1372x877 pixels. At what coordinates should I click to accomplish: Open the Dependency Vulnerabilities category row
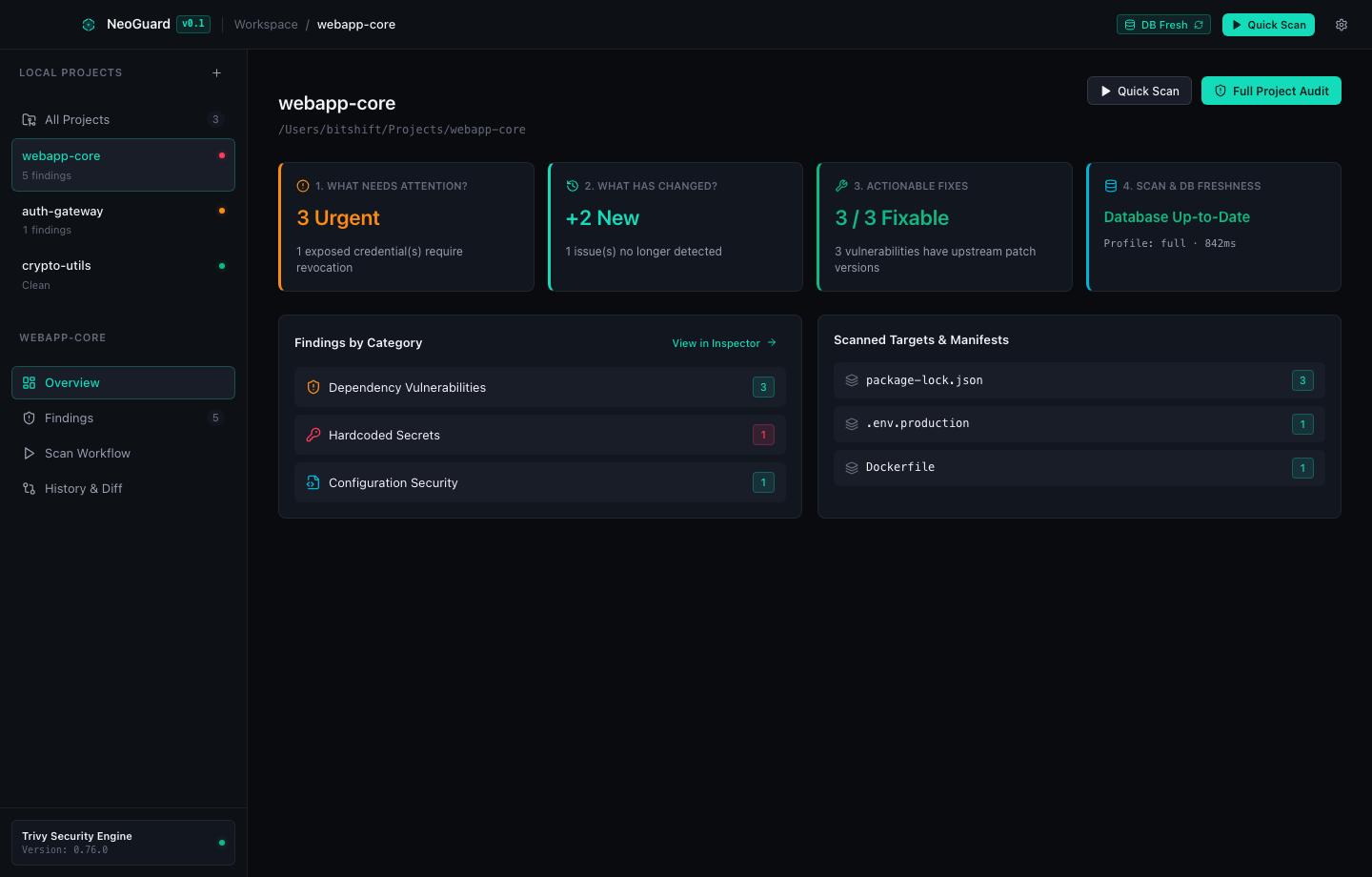[x=540, y=387]
